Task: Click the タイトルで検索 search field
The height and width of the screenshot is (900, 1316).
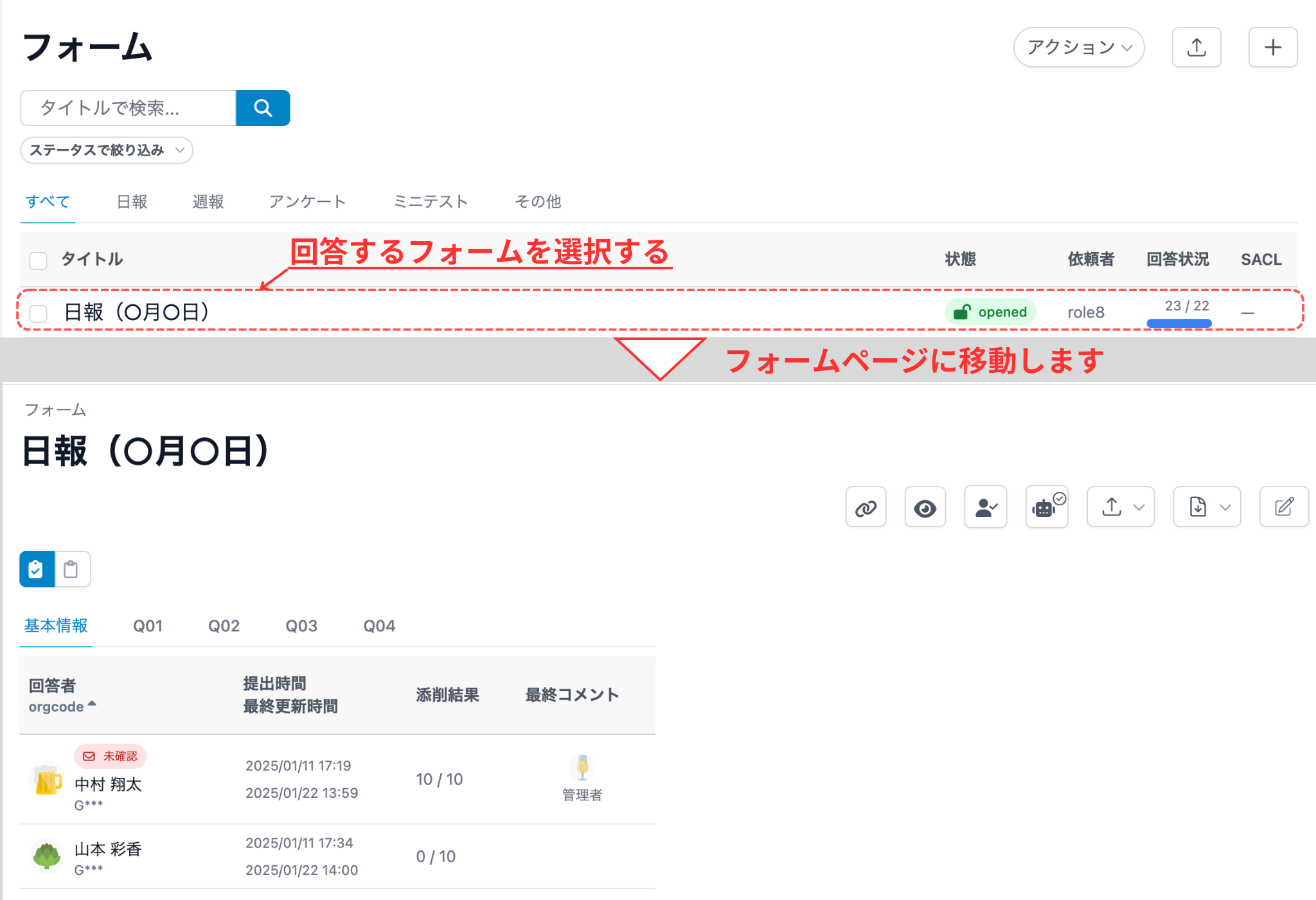Action: pyautogui.click(x=127, y=108)
